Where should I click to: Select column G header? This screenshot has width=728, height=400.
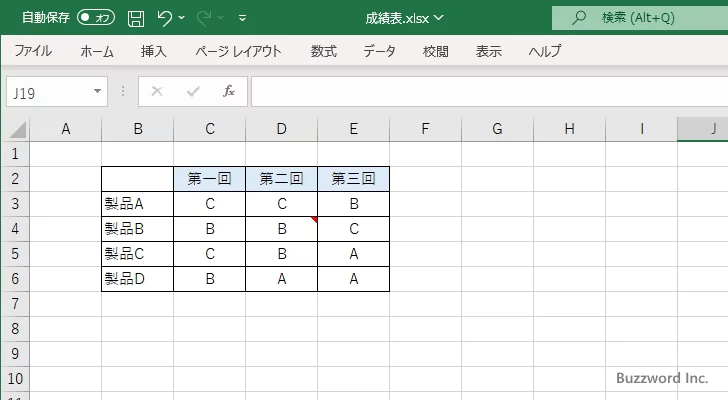click(x=497, y=129)
